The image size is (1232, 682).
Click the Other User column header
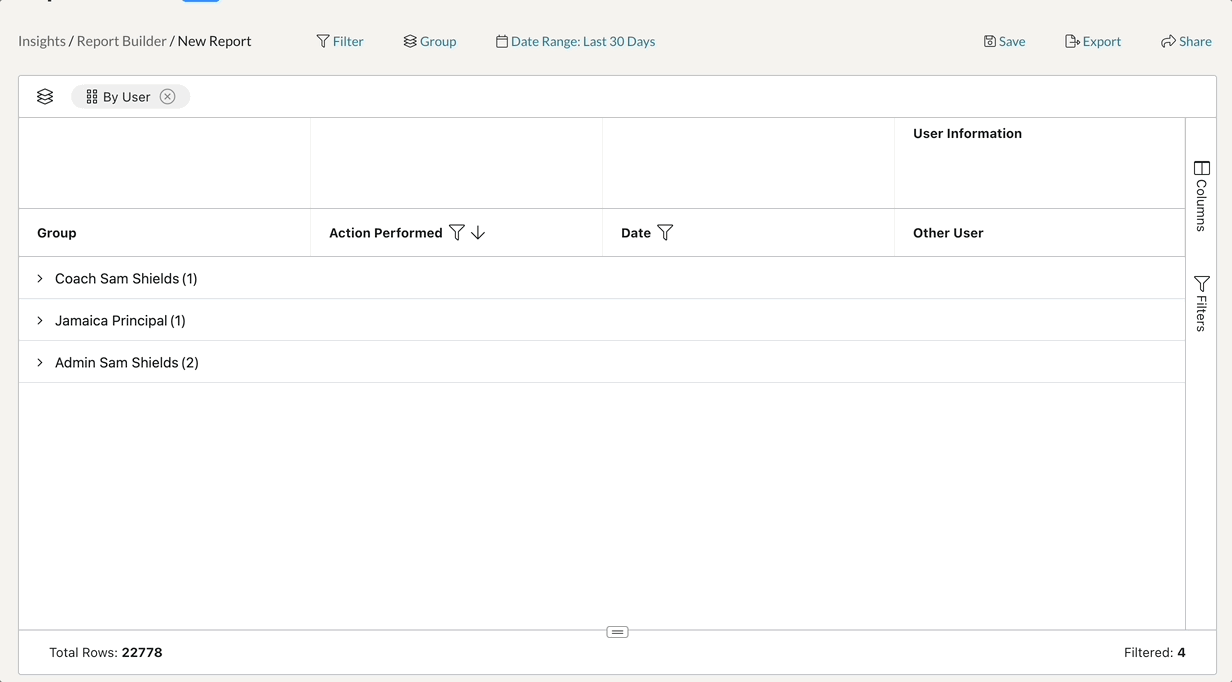(948, 233)
